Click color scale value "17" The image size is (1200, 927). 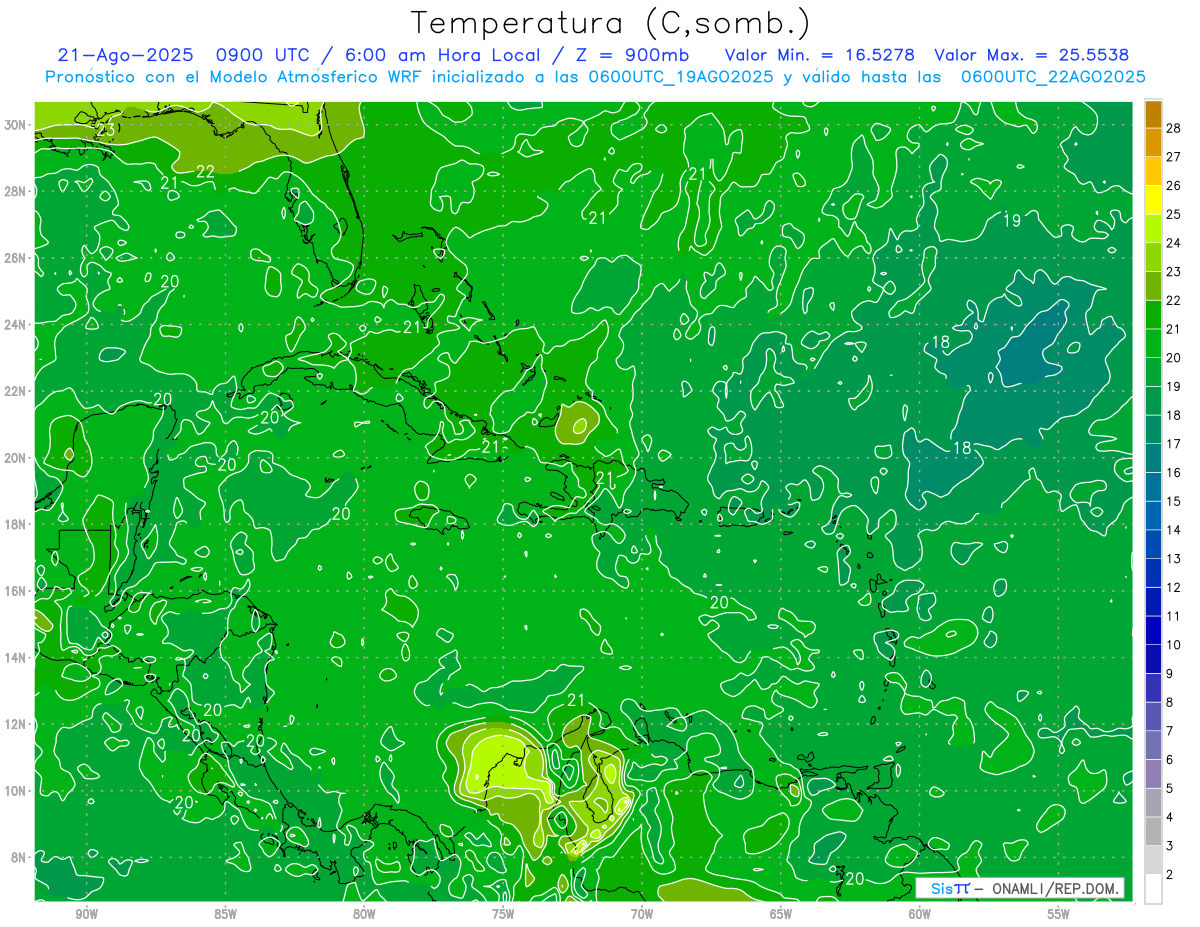click(1174, 444)
